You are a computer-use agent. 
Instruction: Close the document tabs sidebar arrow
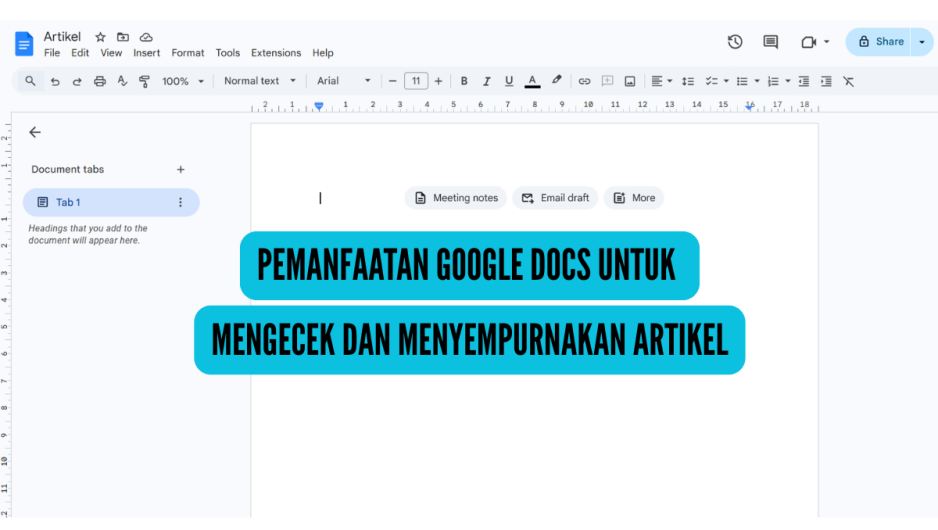(x=35, y=132)
